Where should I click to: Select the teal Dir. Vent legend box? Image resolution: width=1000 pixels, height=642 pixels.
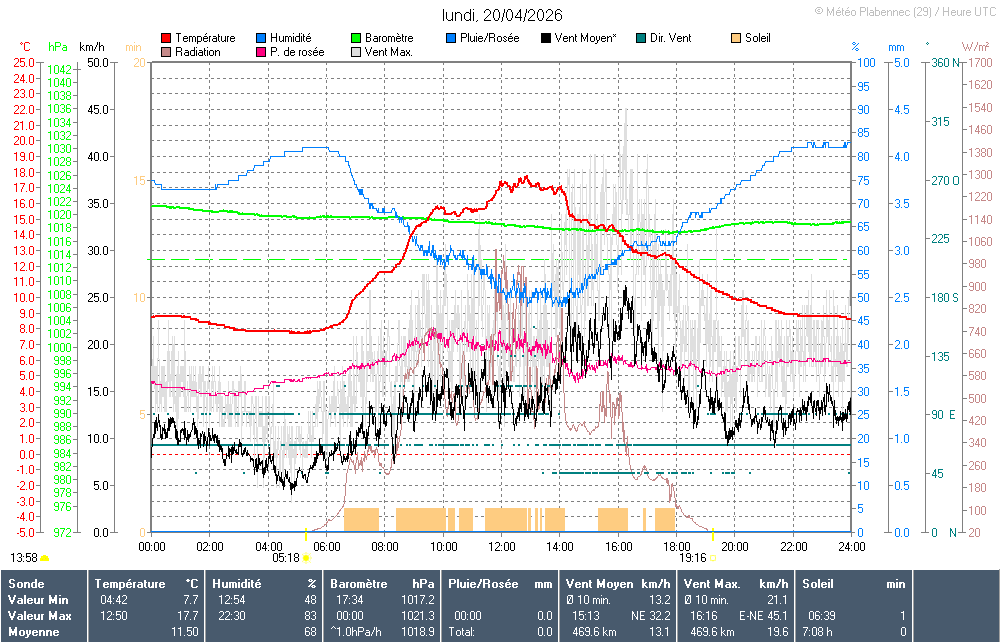pyautogui.click(x=641, y=38)
